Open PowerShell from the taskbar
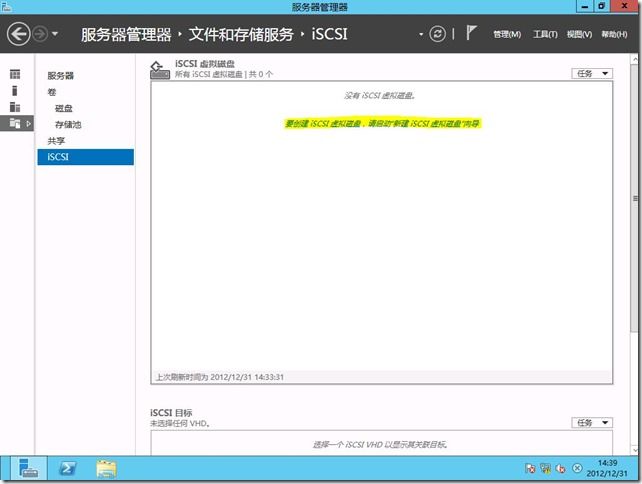 [68, 468]
